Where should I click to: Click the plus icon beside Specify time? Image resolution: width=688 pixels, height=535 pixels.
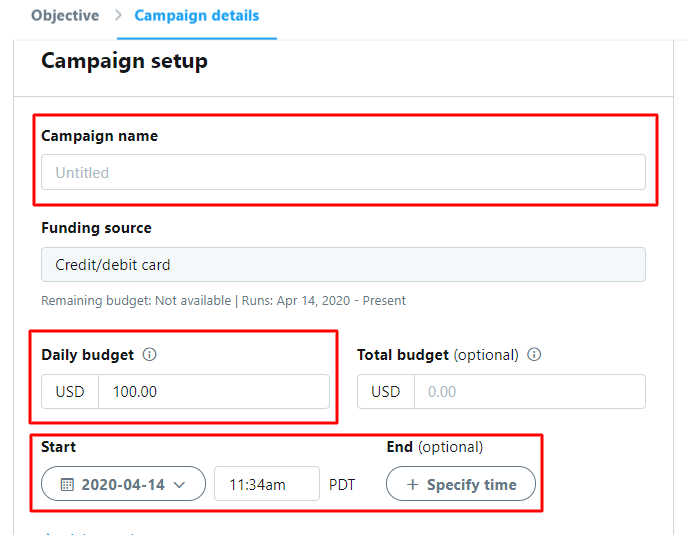[x=412, y=485]
